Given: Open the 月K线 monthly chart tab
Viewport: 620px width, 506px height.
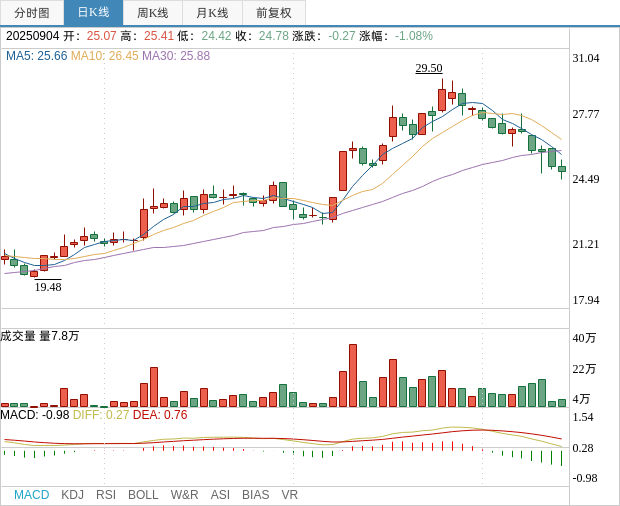Looking at the screenshot, I should (212, 13).
